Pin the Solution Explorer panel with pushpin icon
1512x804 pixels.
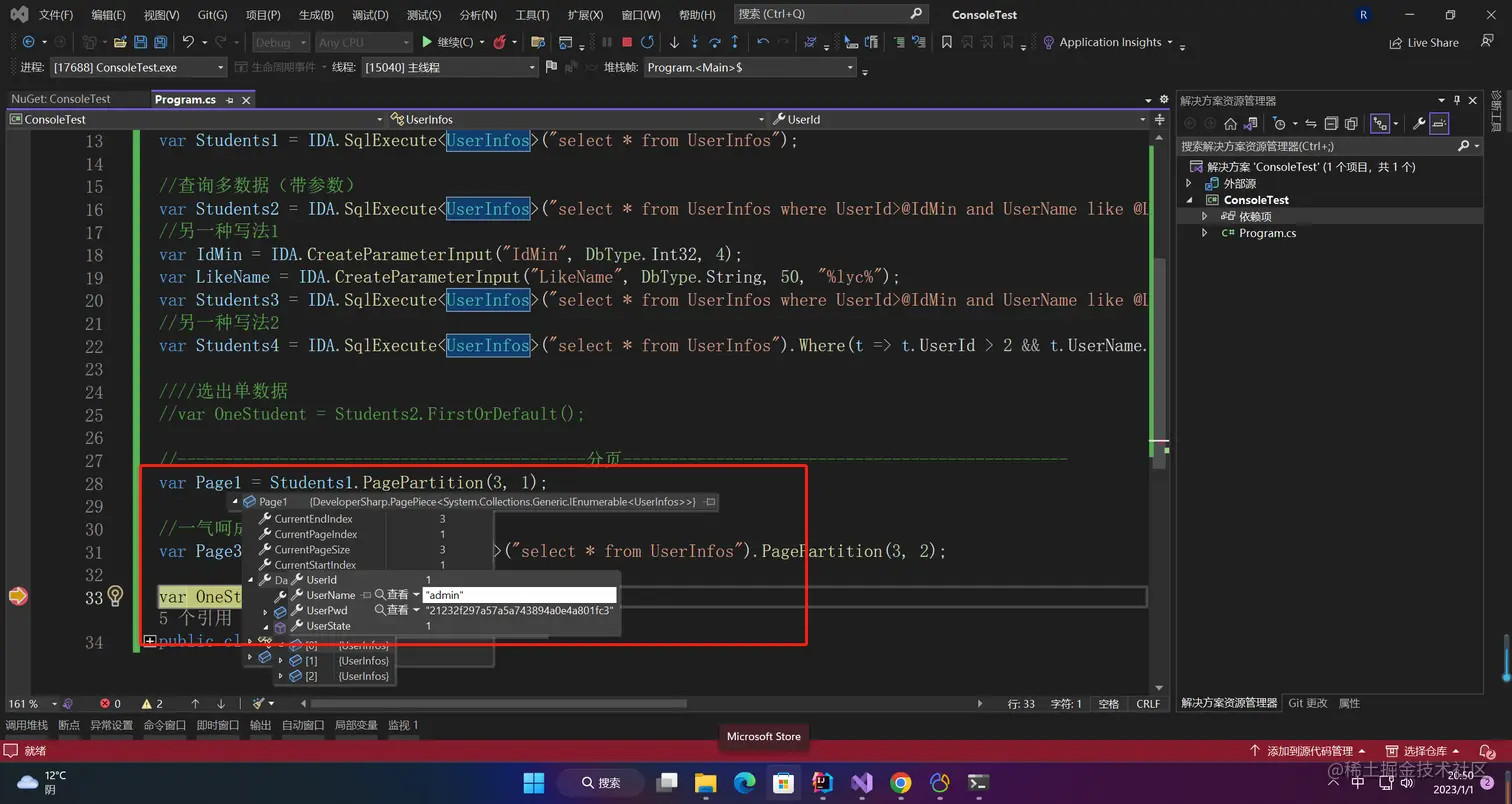(1457, 100)
